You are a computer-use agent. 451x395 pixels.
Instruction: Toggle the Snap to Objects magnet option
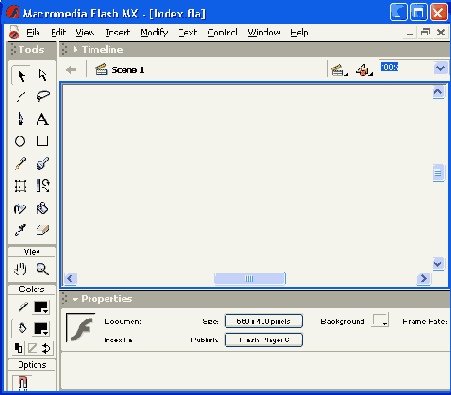coord(22,383)
